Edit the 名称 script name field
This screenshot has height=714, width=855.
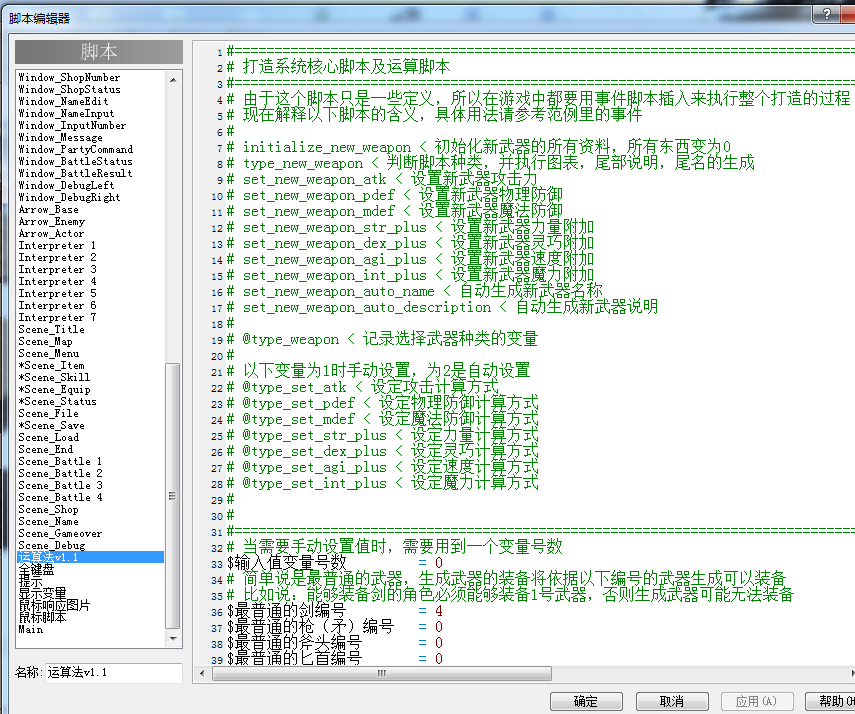[x=113, y=673]
